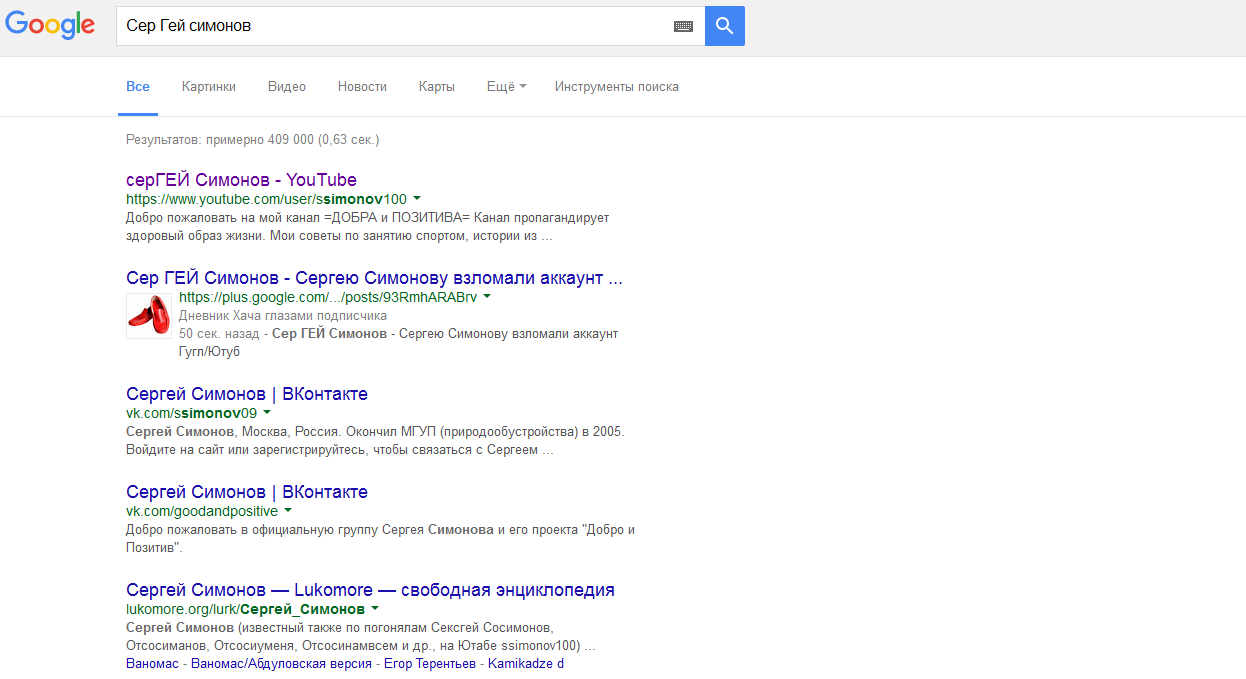This screenshot has height=679, width=1246.
Task: Click the blue search magnifier button
Action: tap(725, 26)
